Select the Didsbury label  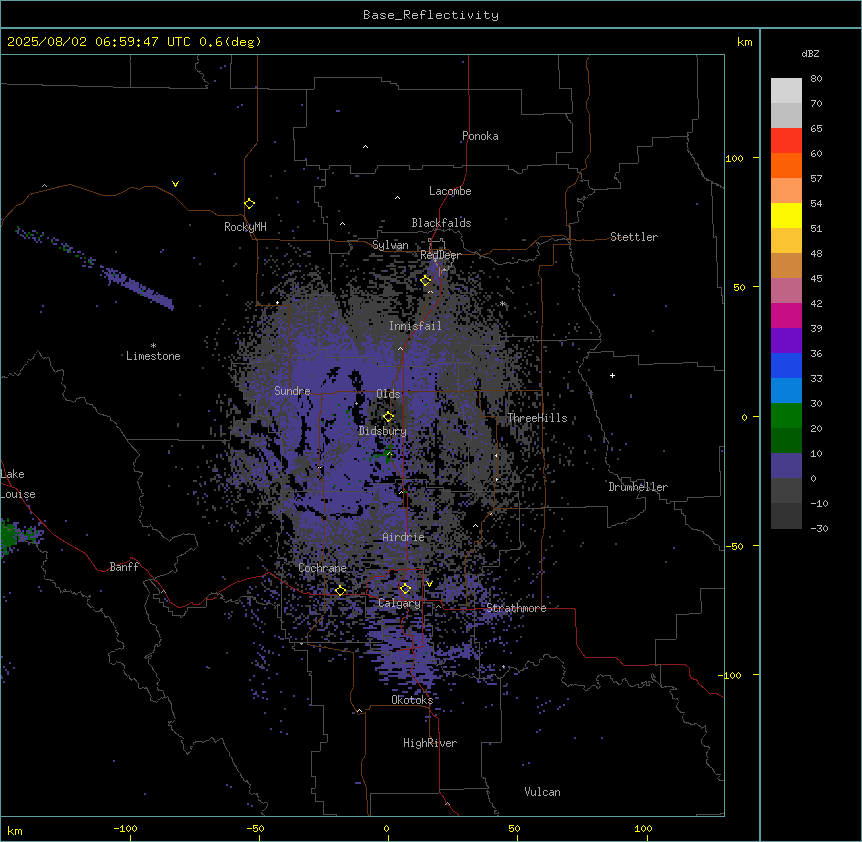383,431
